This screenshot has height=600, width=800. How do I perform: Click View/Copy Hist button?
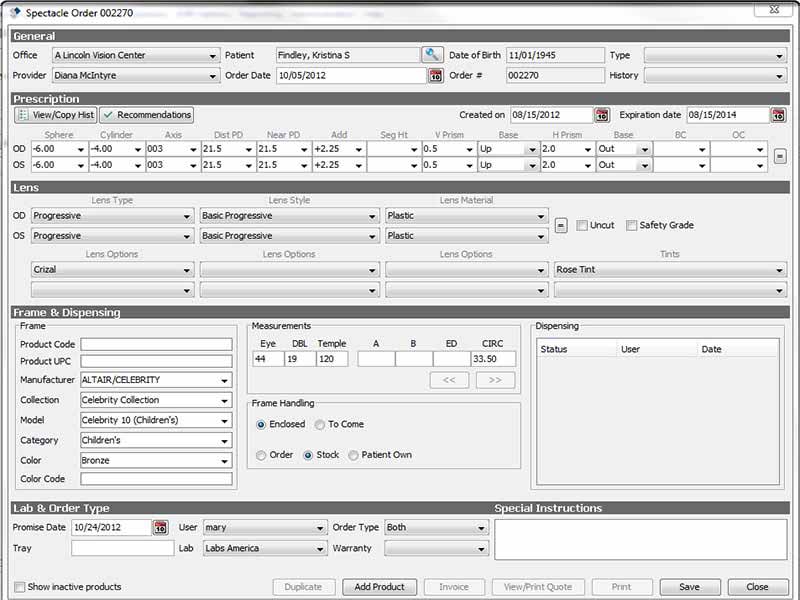[x=55, y=115]
